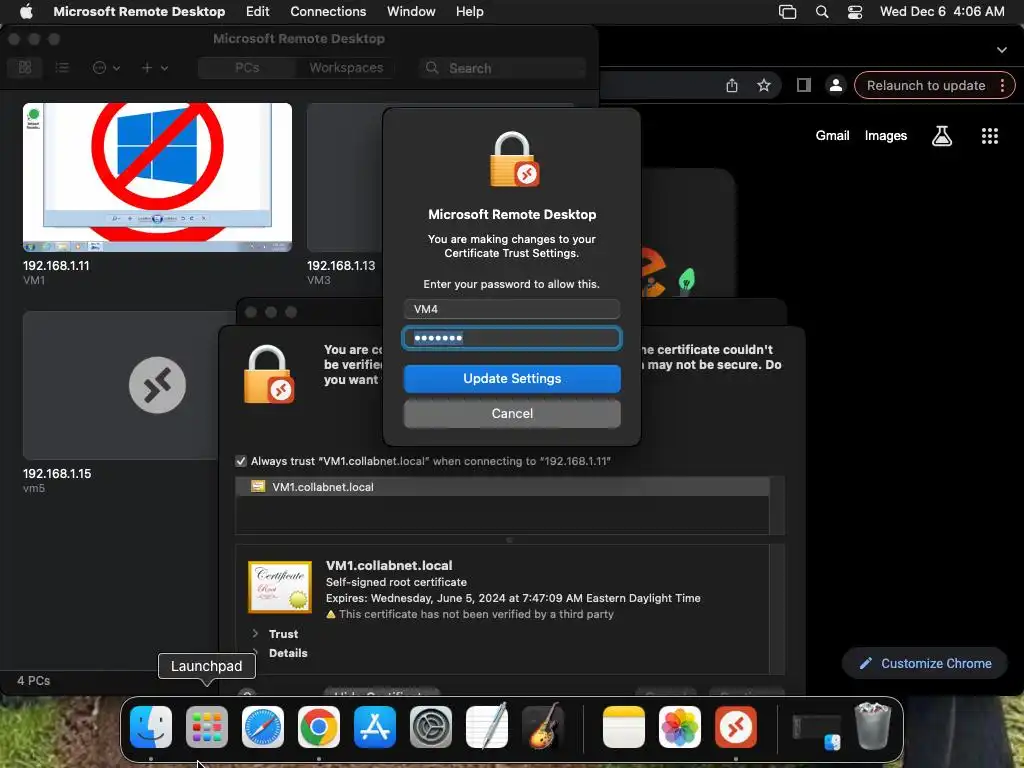Open the Window menu
Image resolution: width=1024 pixels, height=768 pixels.
pos(411,11)
